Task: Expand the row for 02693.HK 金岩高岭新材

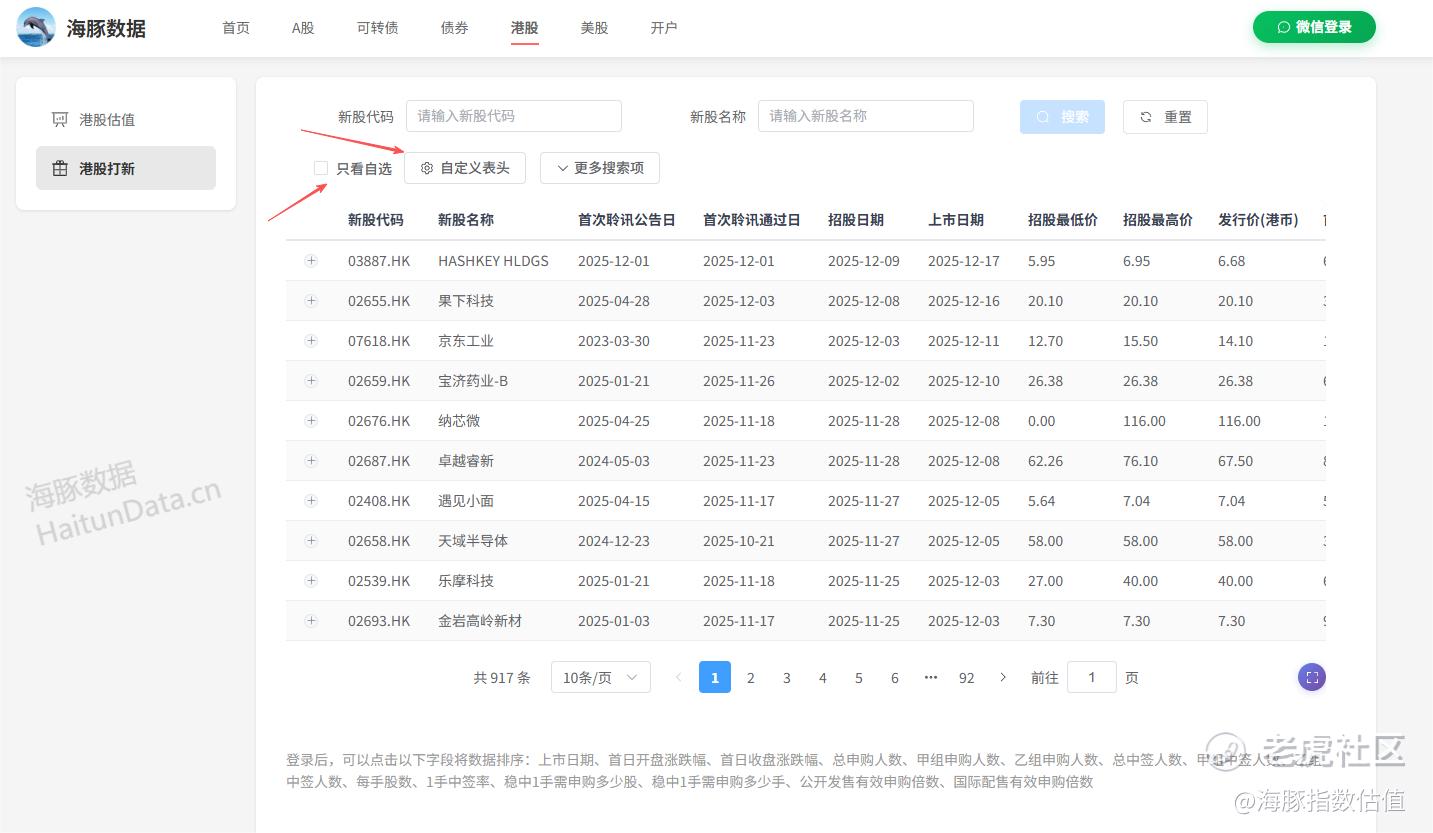Action: point(311,621)
